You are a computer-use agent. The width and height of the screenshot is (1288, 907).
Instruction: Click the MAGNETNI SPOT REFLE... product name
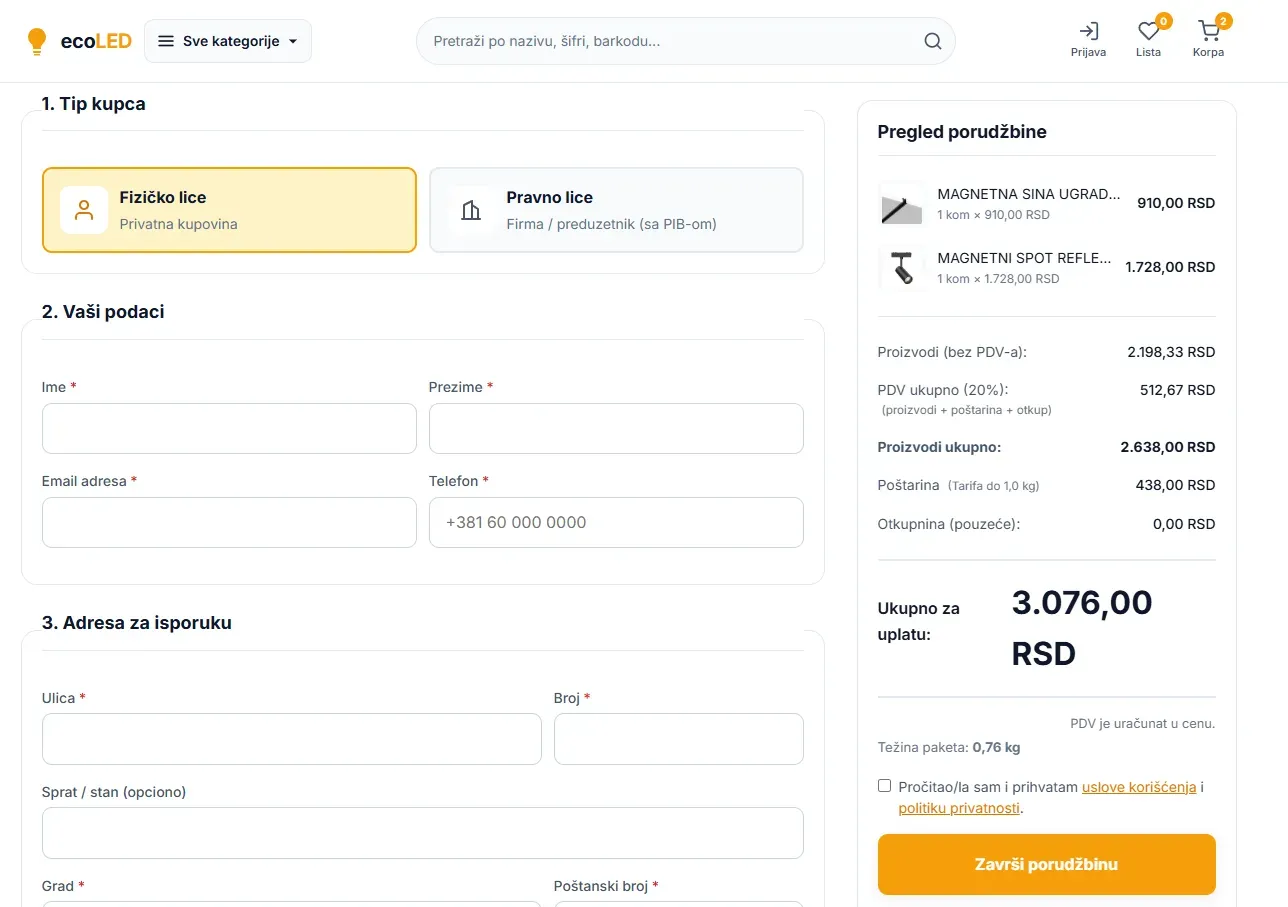point(1024,258)
